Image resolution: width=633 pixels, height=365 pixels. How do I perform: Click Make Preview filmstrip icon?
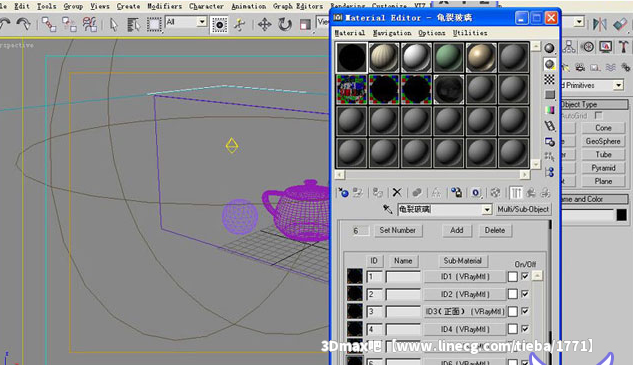pyautogui.click(x=549, y=126)
